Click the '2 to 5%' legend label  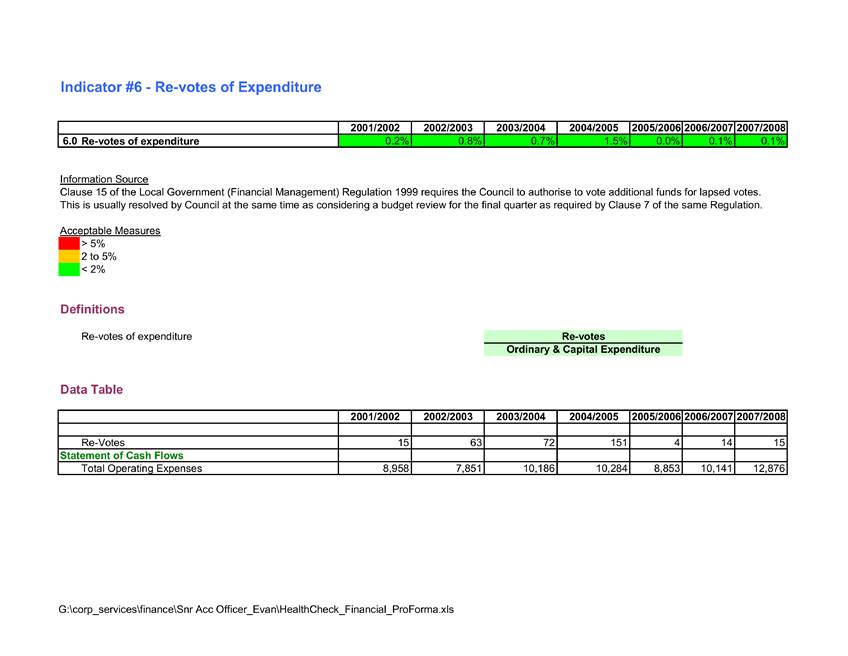(x=99, y=256)
